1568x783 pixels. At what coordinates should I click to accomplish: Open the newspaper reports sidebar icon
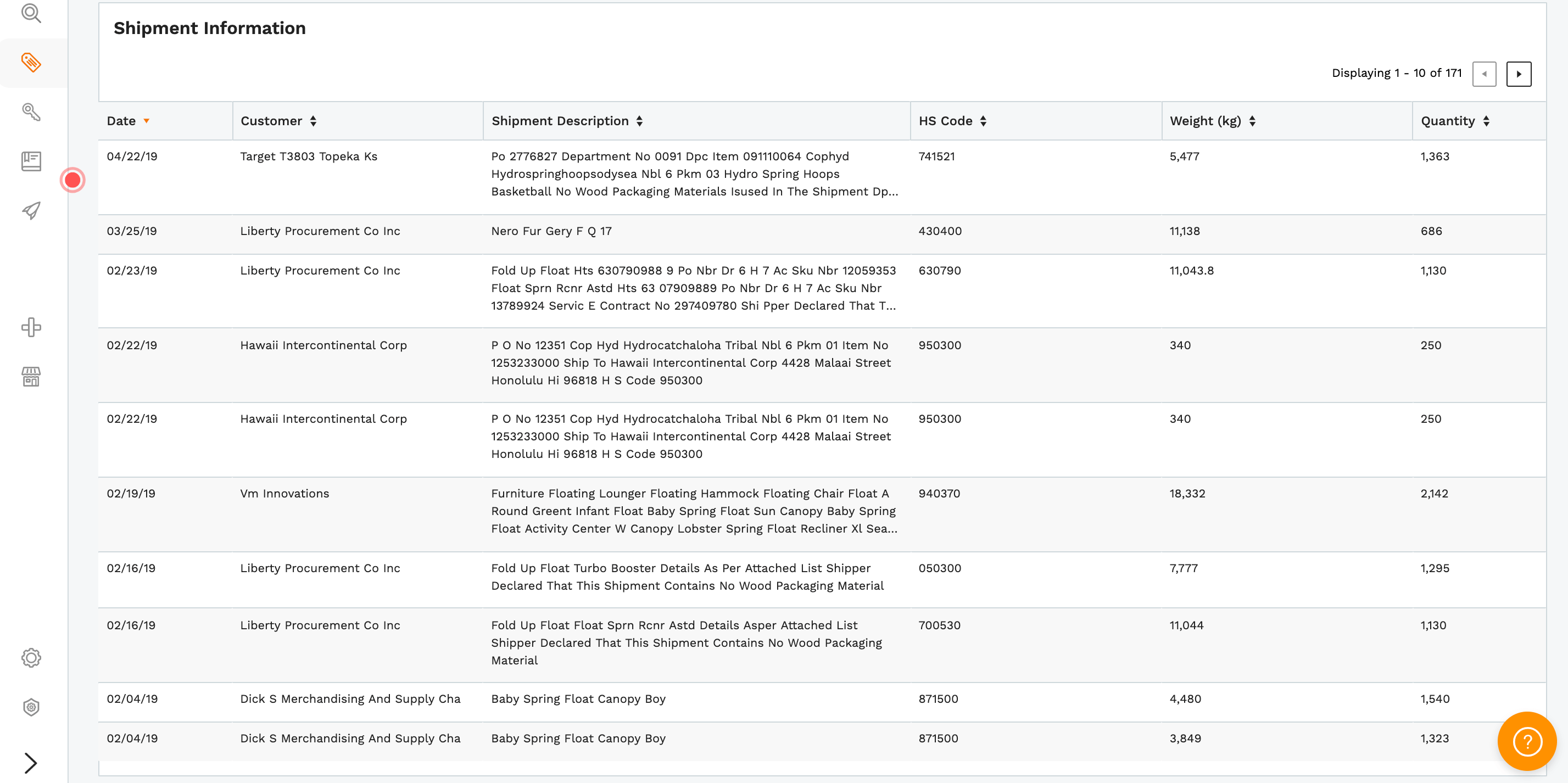[31, 161]
